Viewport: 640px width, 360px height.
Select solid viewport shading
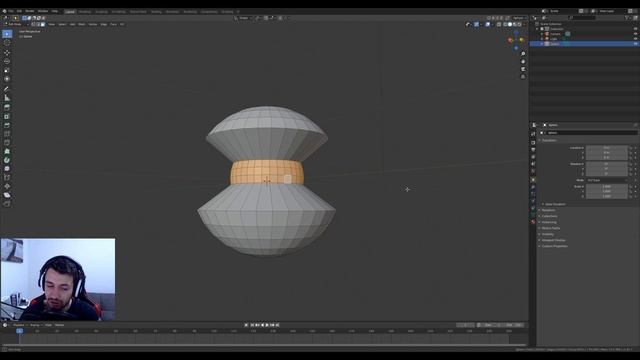click(510, 24)
